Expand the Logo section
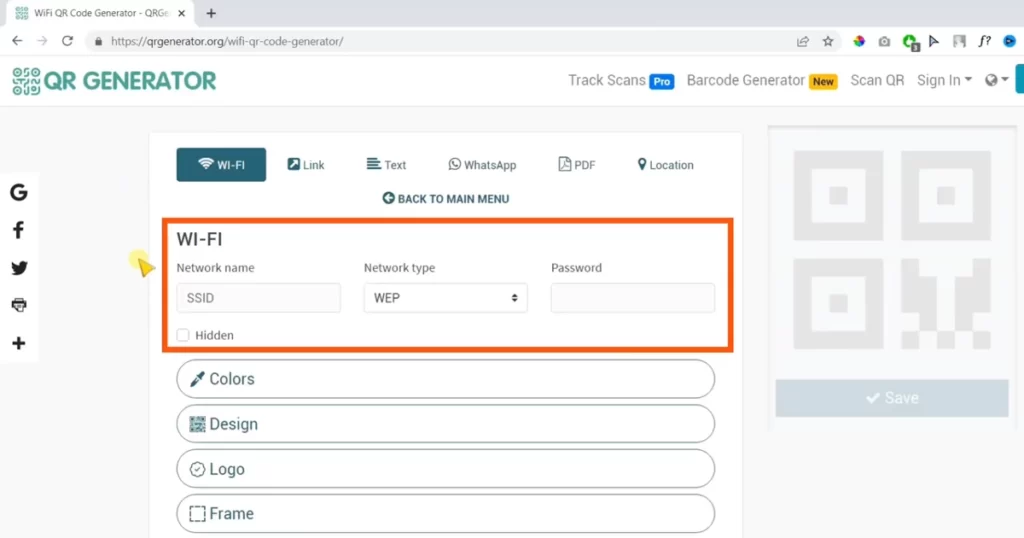 (445, 469)
